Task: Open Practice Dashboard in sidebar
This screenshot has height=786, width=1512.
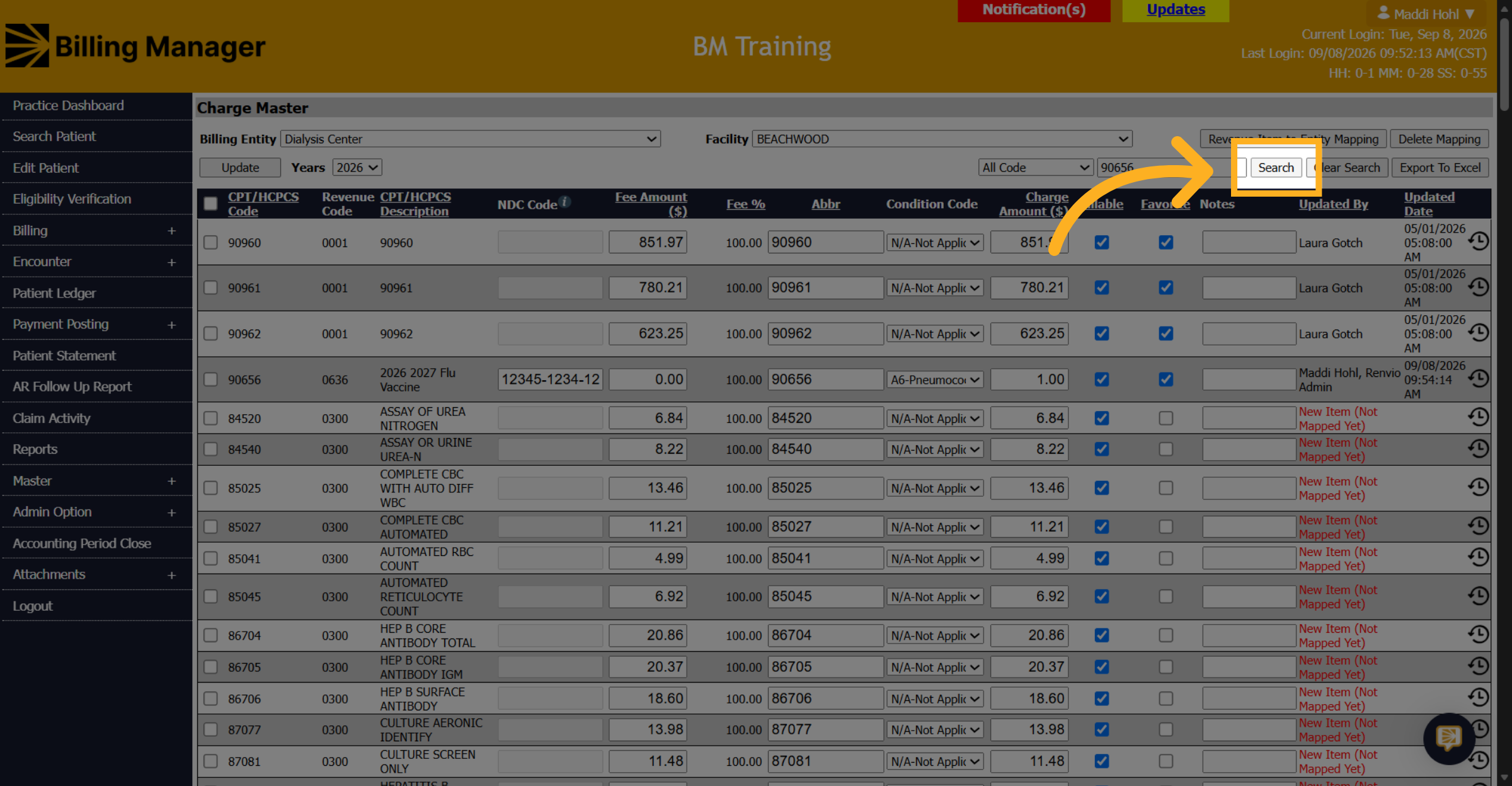Action: 68,105
